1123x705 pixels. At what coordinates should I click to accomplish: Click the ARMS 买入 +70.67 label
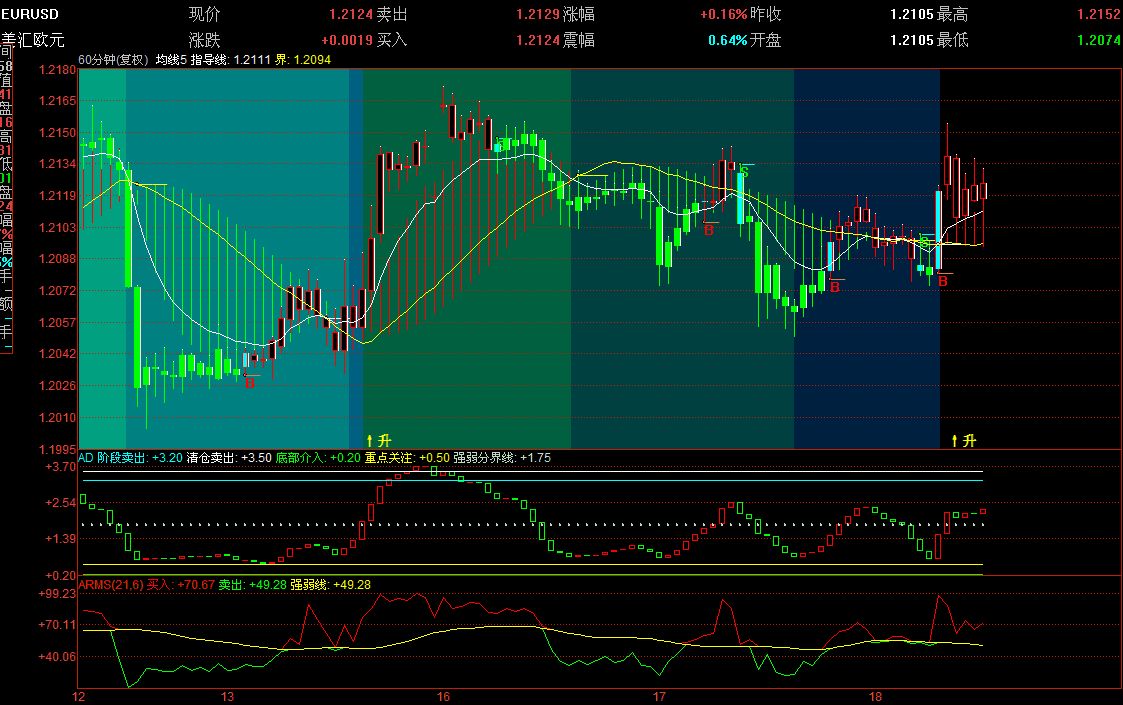coord(180,585)
